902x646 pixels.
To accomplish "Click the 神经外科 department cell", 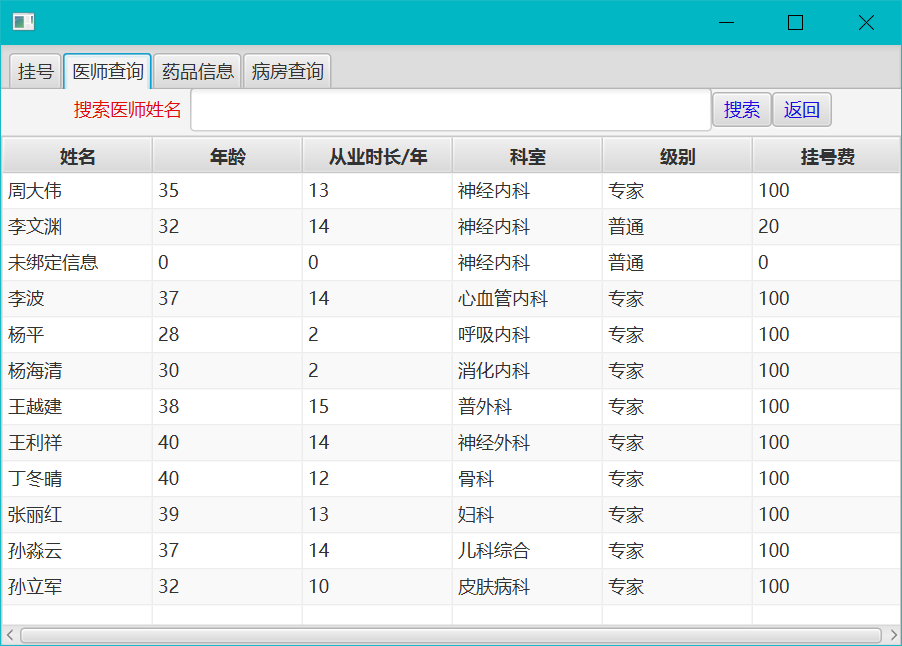I will tap(527, 442).
